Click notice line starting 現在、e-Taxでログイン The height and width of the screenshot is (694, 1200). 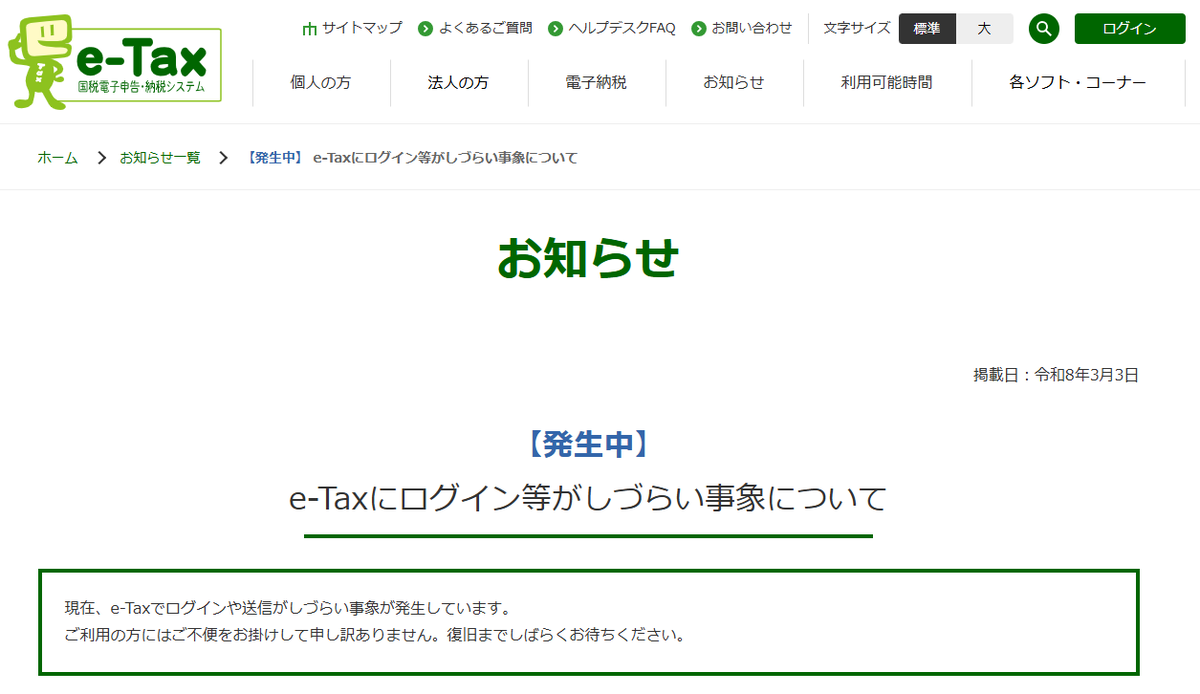[x=289, y=608]
